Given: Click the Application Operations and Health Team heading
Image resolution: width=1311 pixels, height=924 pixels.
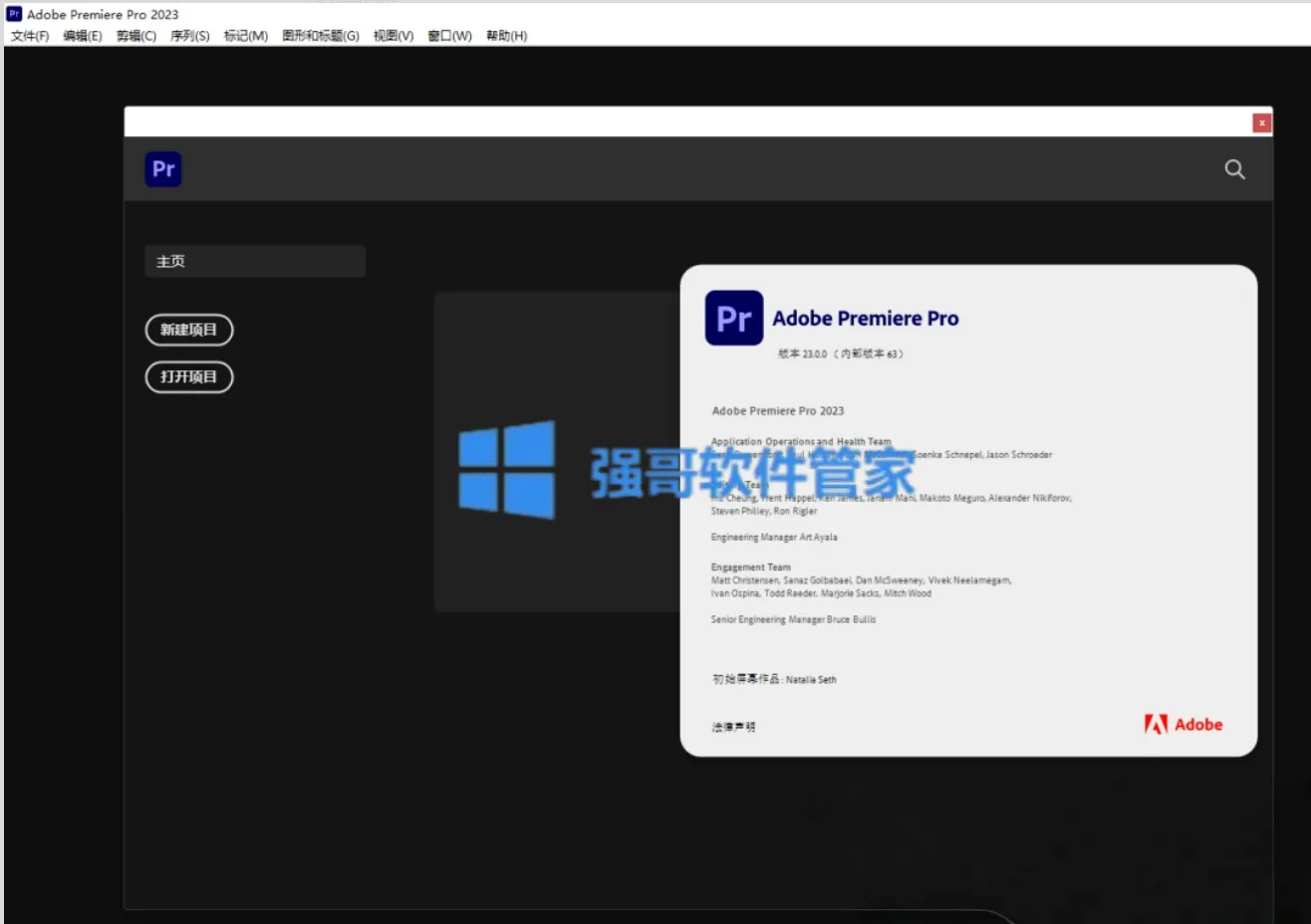Looking at the screenshot, I should point(801,441).
